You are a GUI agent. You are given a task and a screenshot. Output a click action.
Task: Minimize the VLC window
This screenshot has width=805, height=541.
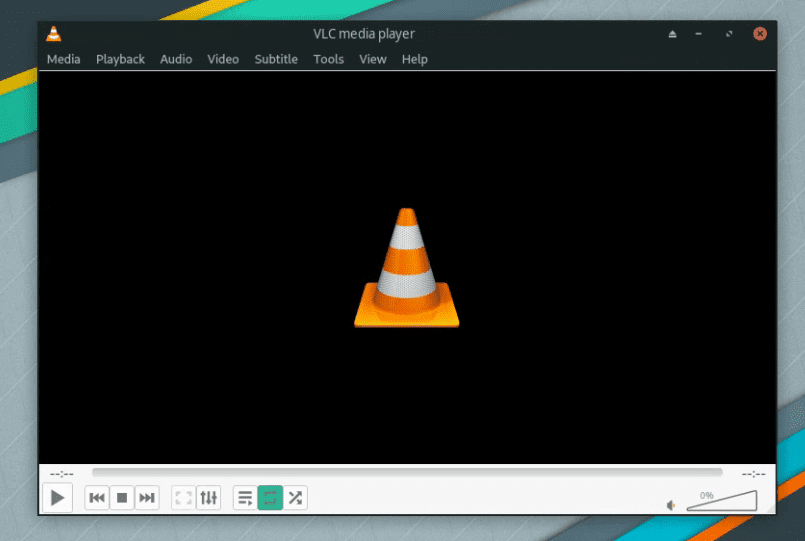pos(698,34)
